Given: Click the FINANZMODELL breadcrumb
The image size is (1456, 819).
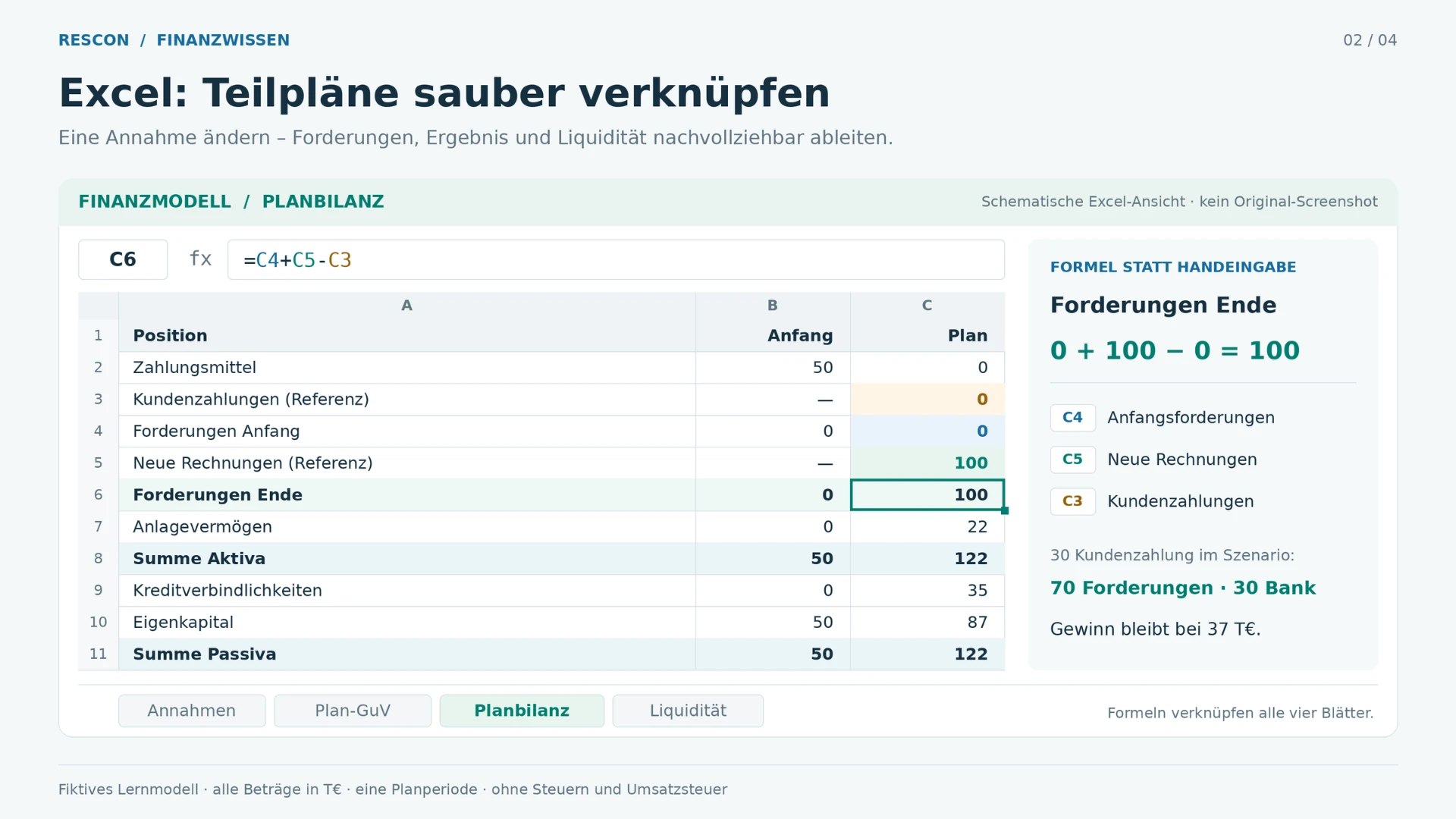Looking at the screenshot, I should coord(155,202).
